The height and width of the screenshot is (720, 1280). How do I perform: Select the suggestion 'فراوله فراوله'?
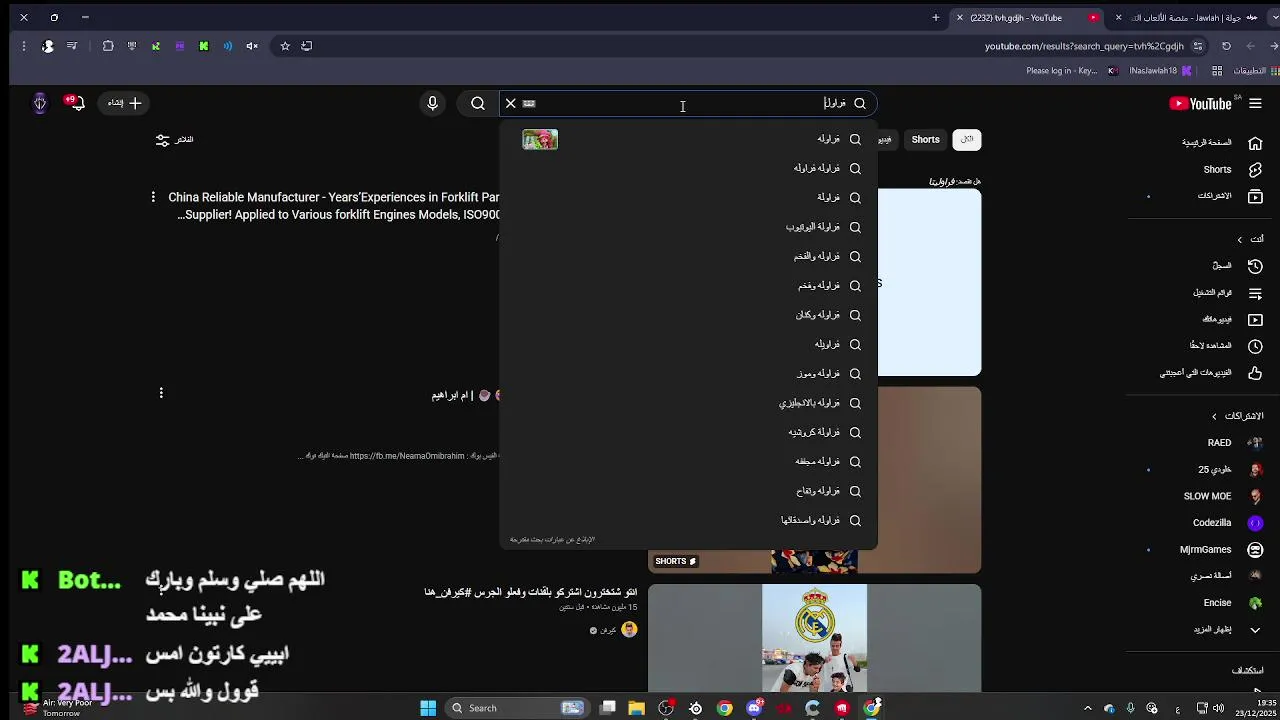point(688,168)
